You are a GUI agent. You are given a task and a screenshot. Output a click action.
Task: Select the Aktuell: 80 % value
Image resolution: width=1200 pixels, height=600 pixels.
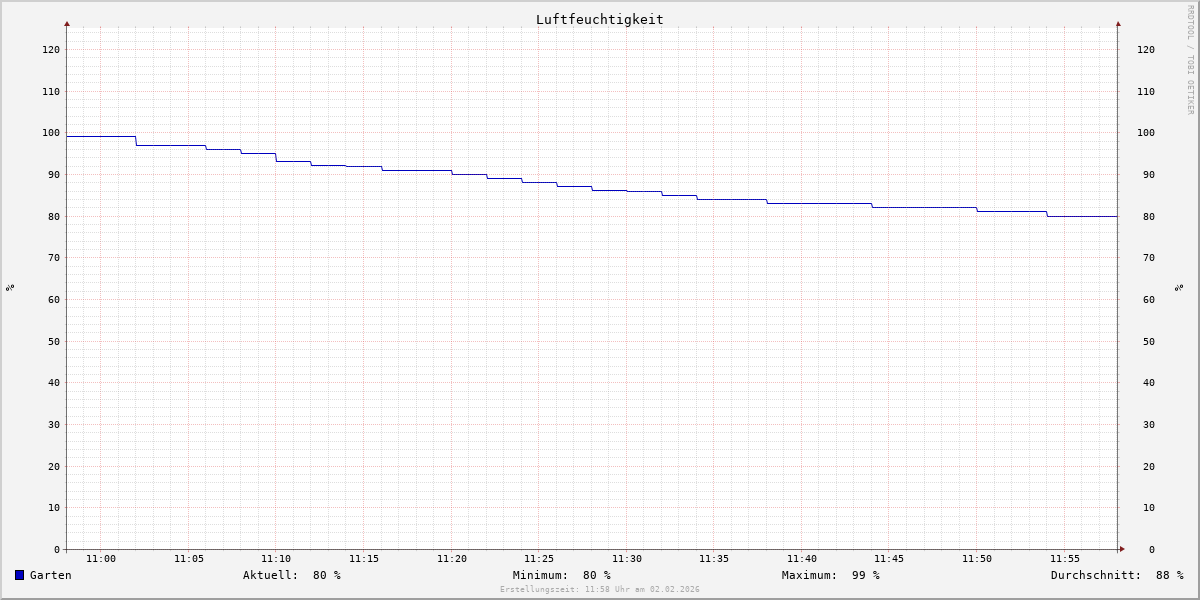[x=292, y=575]
